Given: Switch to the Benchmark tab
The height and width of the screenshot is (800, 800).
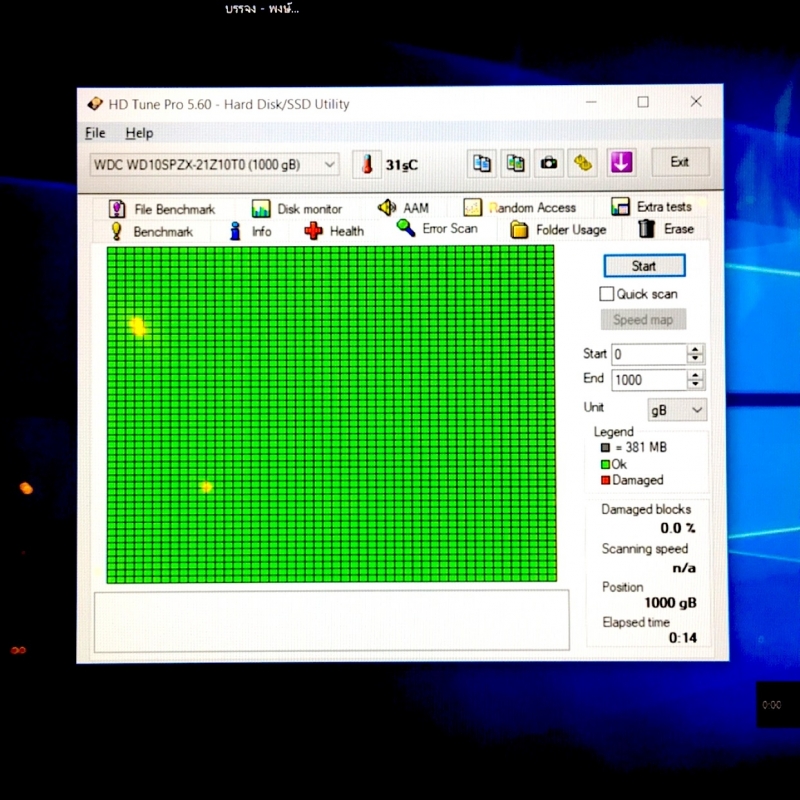Looking at the screenshot, I should pyautogui.click(x=152, y=232).
